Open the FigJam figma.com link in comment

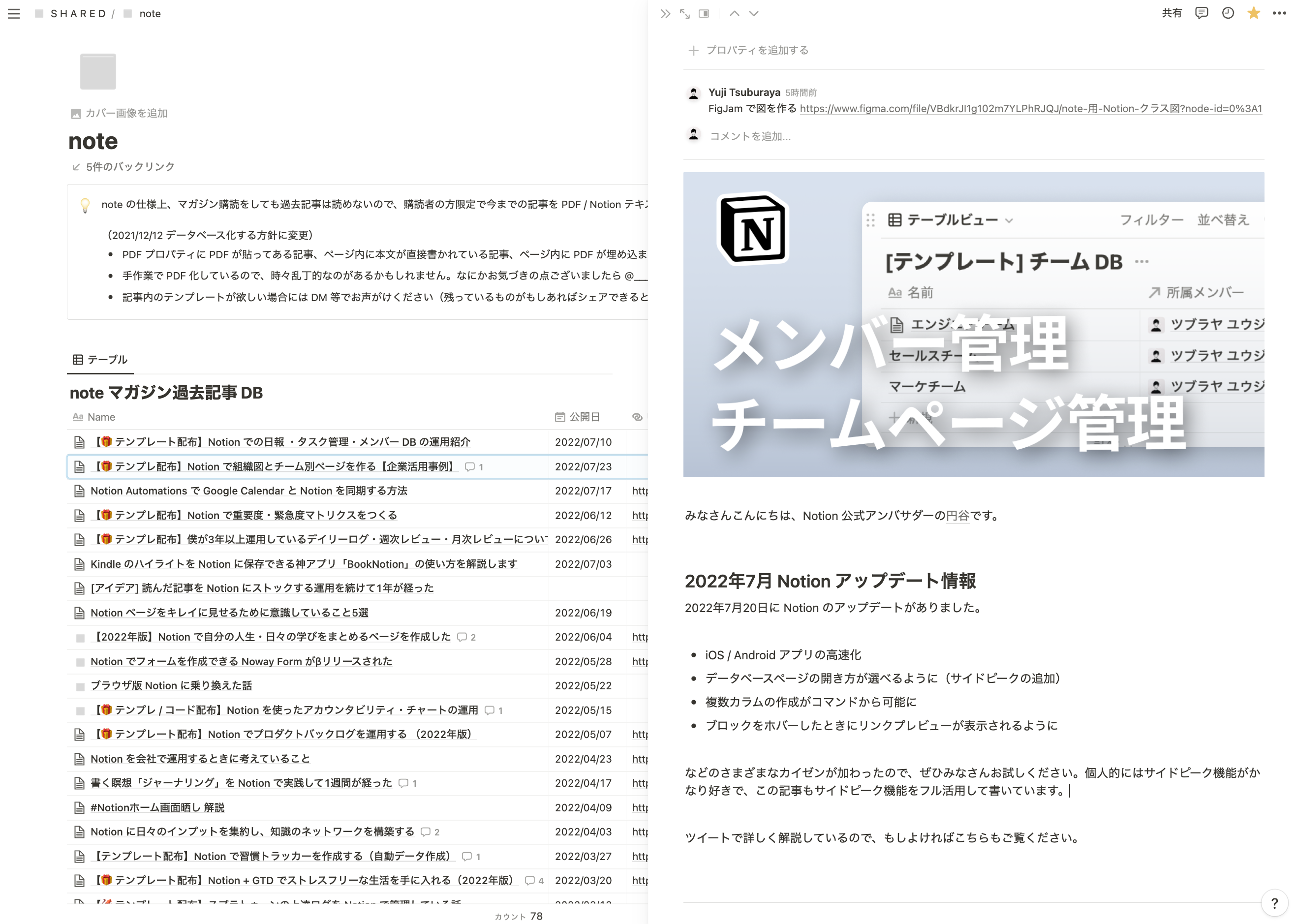tap(1030, 109)
